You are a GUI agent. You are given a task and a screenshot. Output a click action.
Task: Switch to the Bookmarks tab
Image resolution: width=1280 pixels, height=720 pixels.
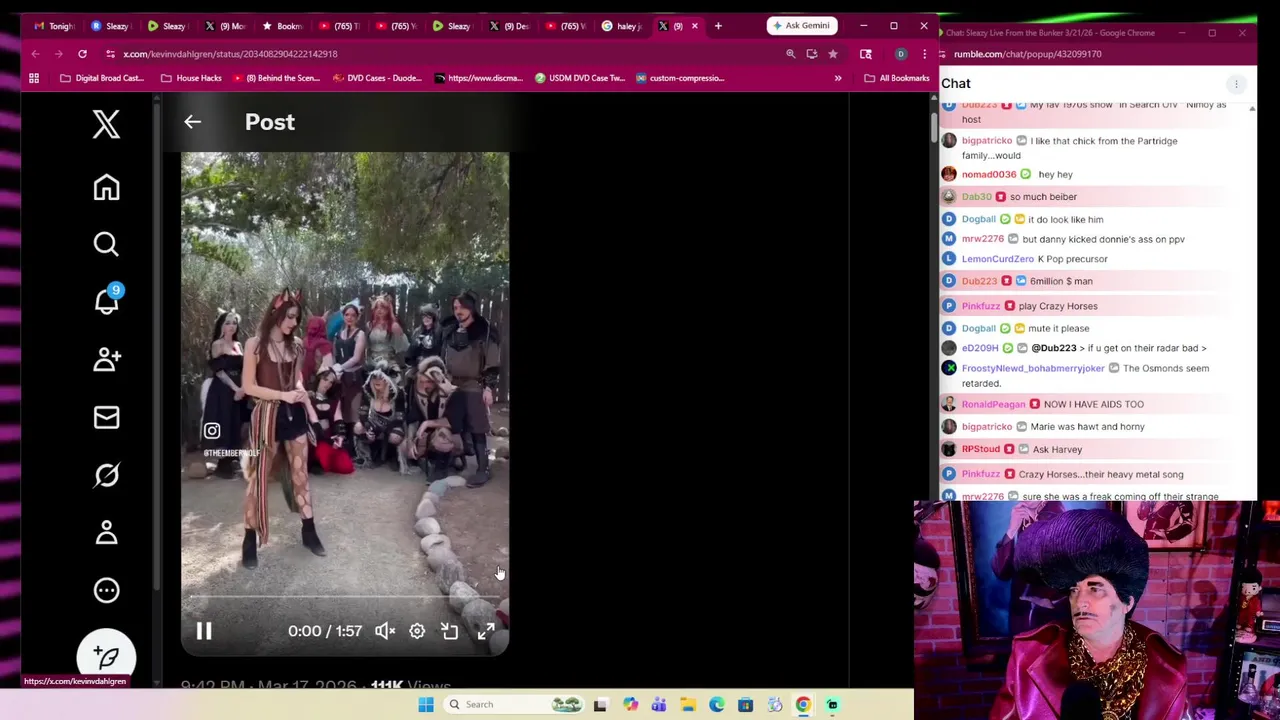[x=282, y=26]
